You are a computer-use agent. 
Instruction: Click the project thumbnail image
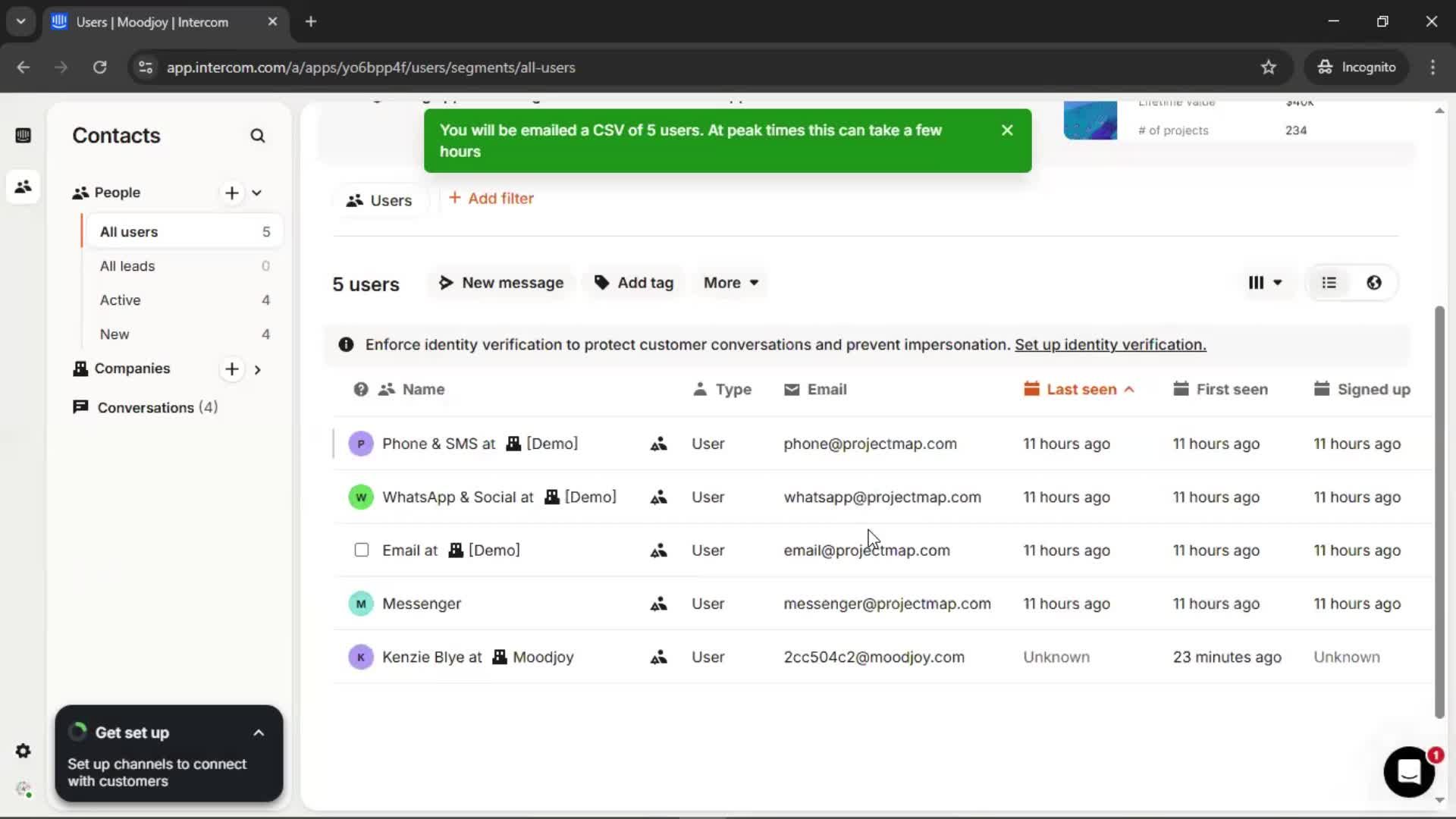click(x=1090, y=121)
